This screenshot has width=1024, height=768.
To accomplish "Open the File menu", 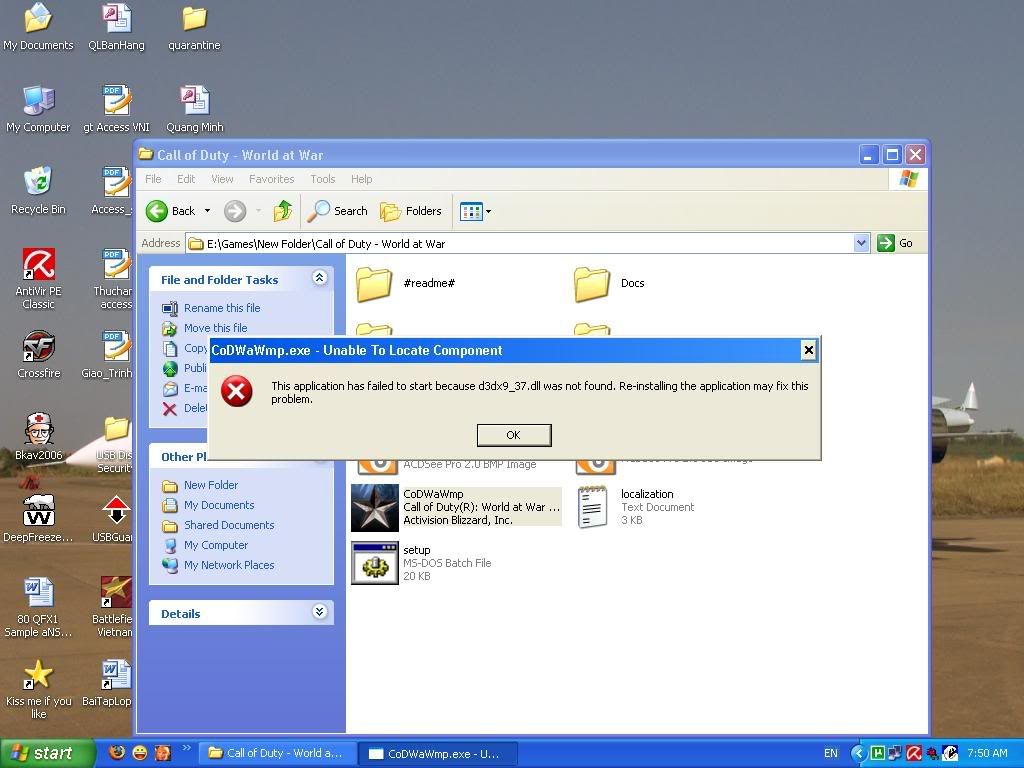I will point(153,179).
